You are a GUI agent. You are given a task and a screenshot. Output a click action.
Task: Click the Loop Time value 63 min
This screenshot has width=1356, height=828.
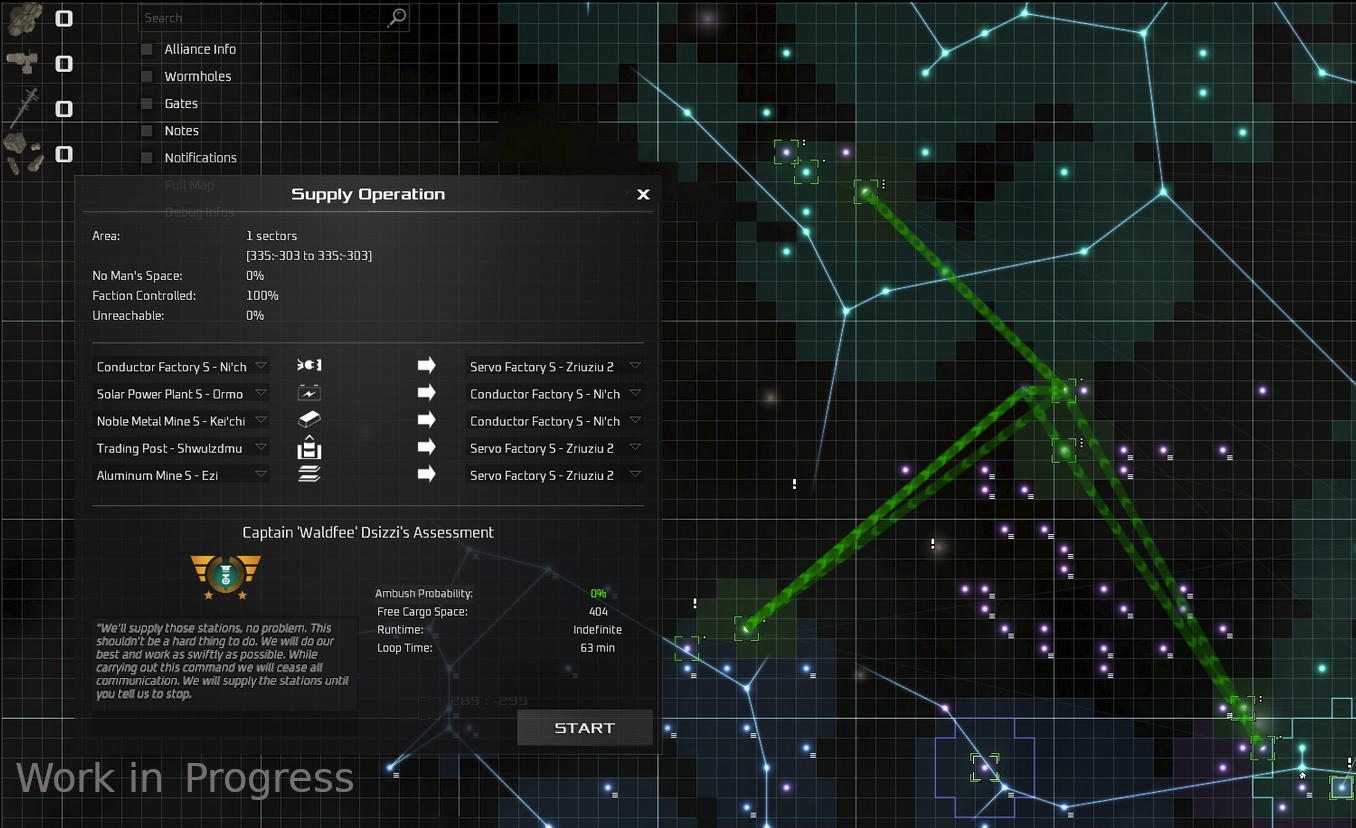point(598,647)
